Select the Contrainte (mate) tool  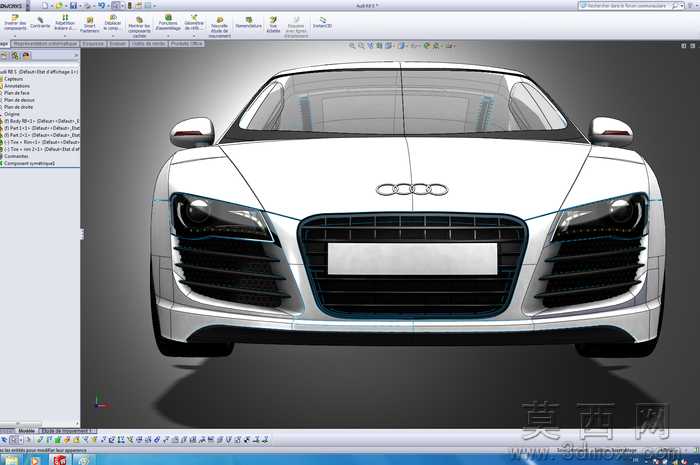40,23
